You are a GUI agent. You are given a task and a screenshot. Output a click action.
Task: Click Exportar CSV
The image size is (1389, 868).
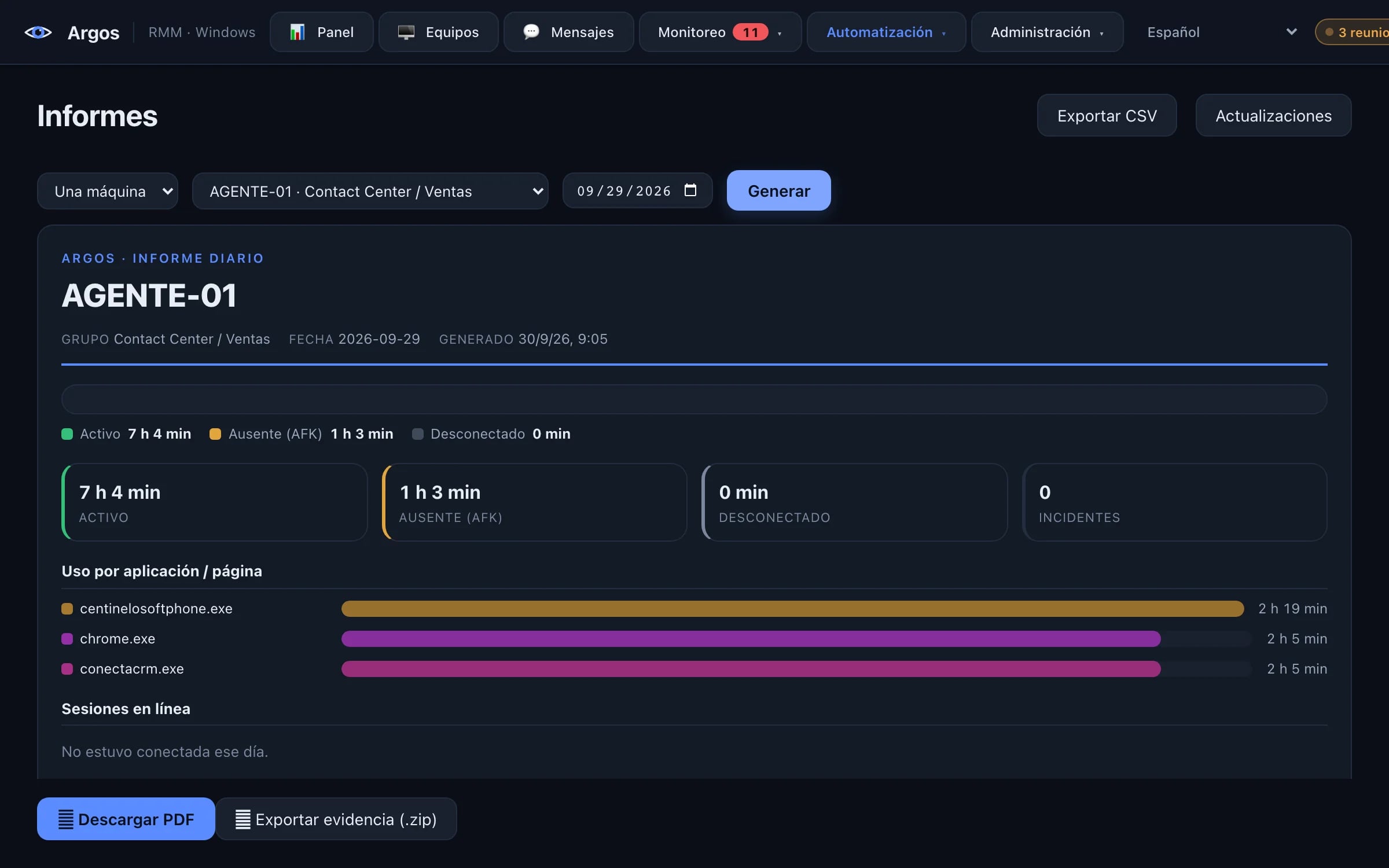tap(1107, 116)
